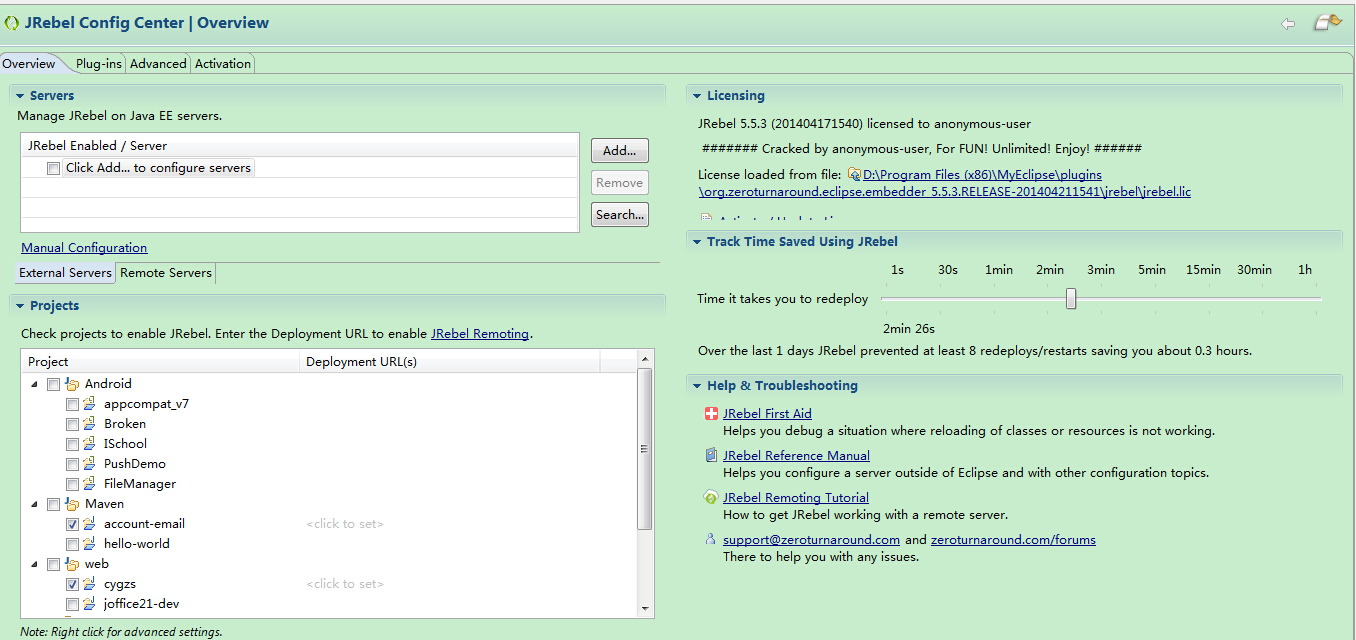Click the 5min mark on redeploy slider
1356x640 pixels.
point(1152,270)
